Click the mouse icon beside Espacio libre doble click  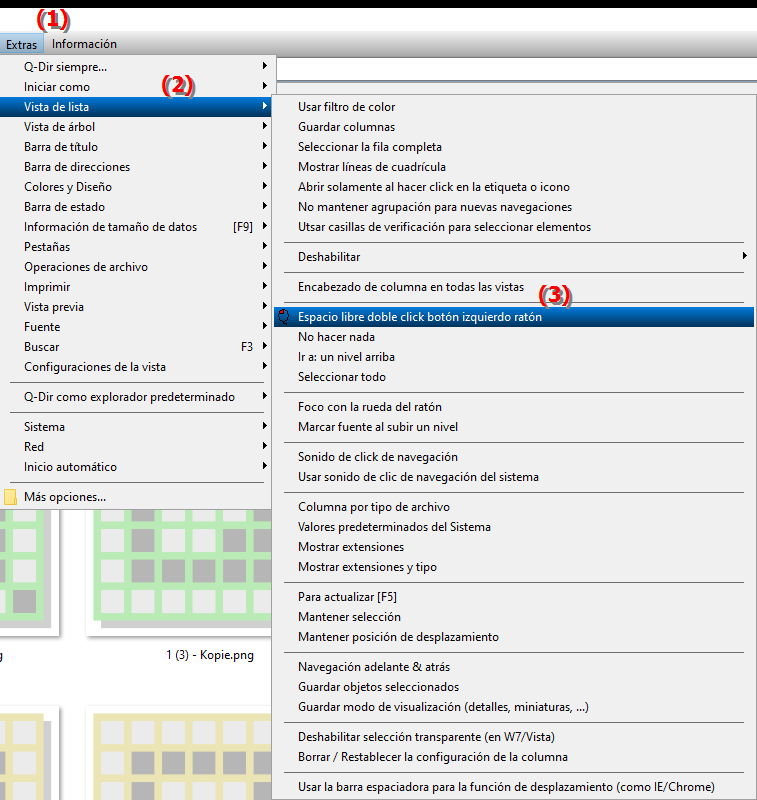[x=284, y=317]
